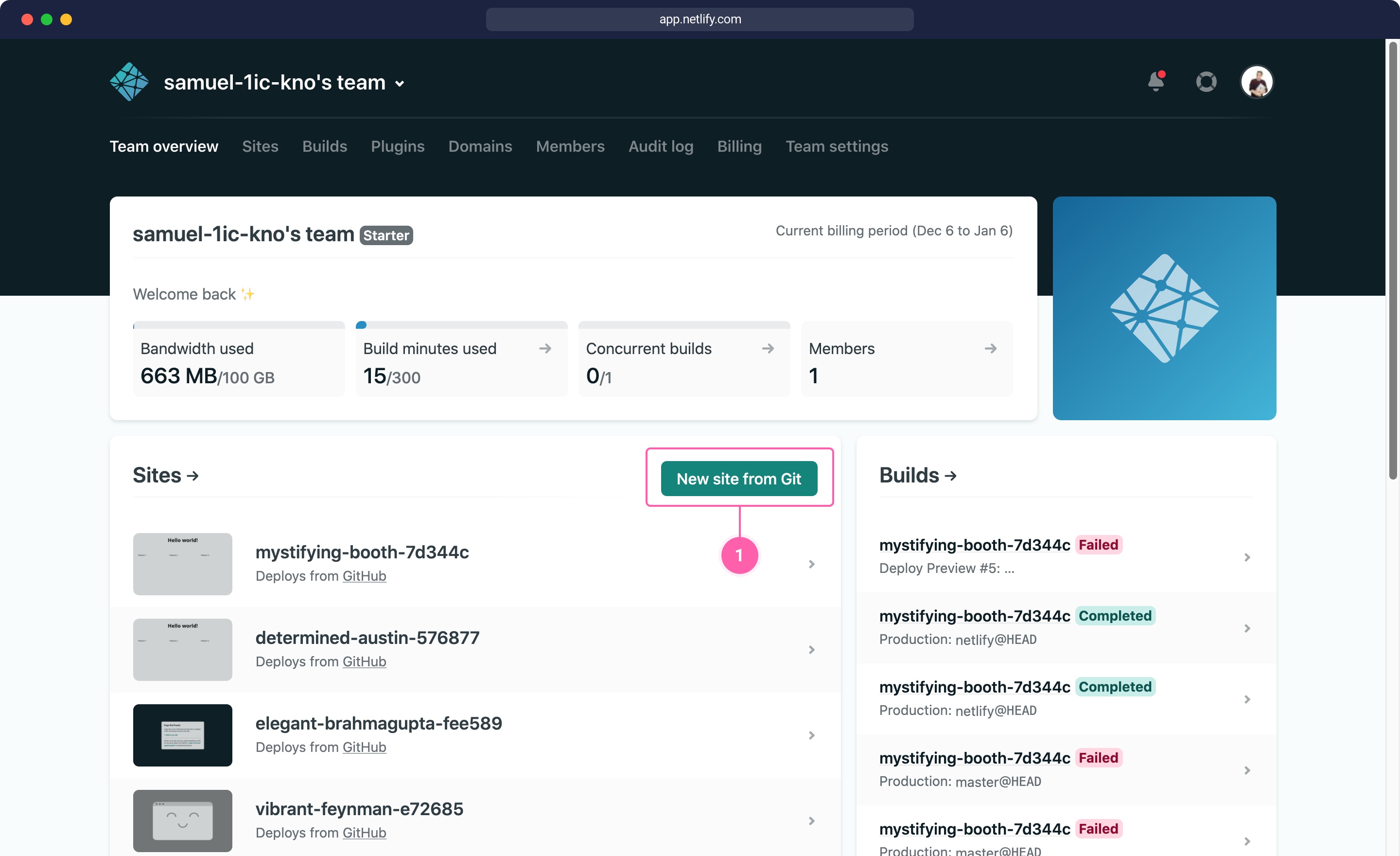This screenshot has height=856, width=1400.
Task: Open determined-austin-576877 site name
Action: click(367, 638)
